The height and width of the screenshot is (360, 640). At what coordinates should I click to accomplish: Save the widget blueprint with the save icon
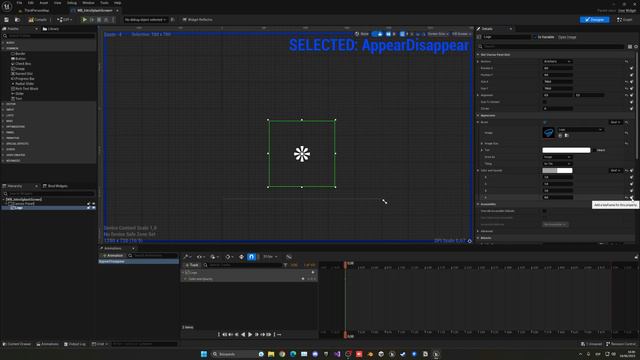point(7,20)
